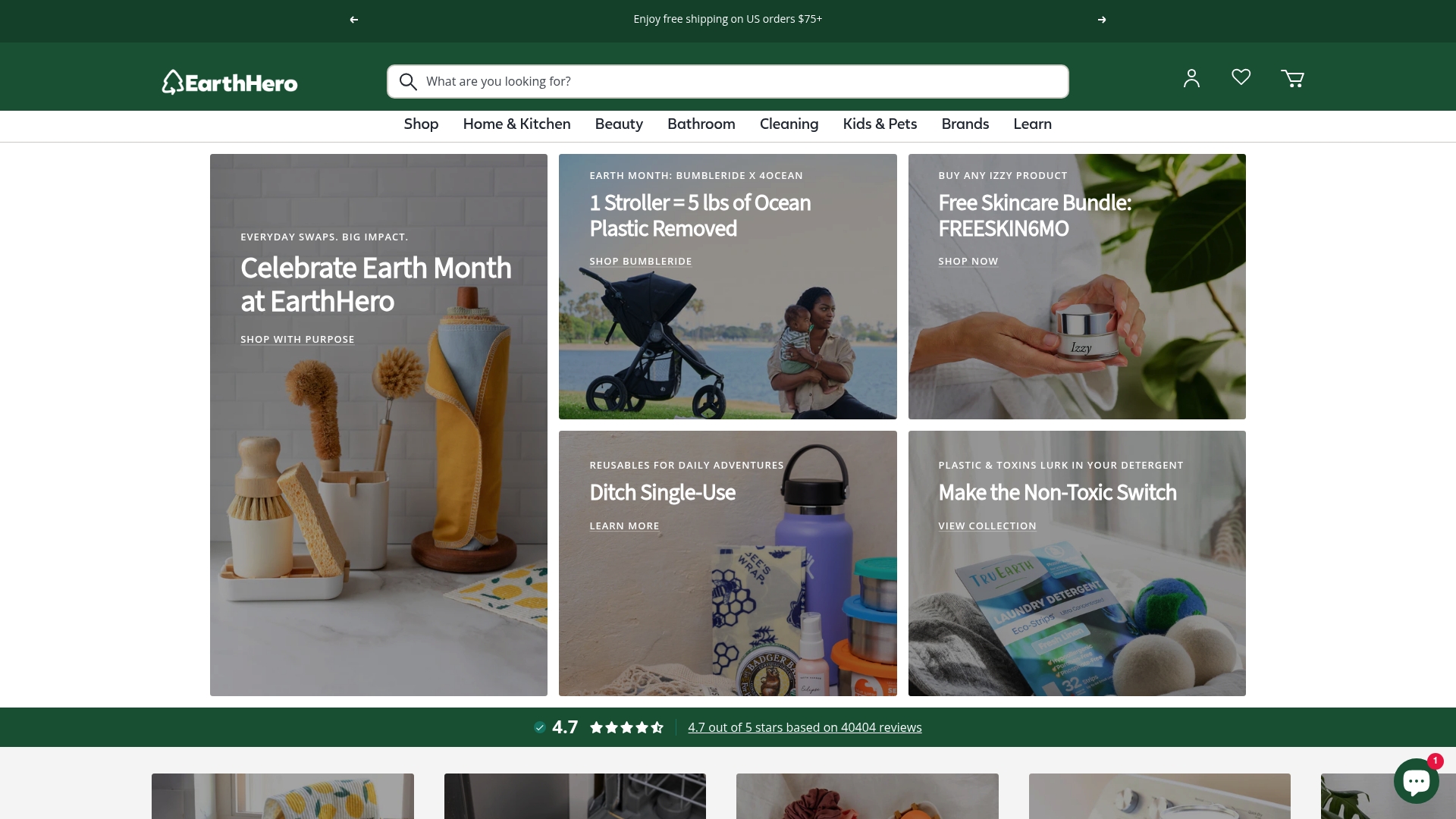Open the account profile icon
The width and height of the screenshot is (1456, 819).
(1191, 78)
